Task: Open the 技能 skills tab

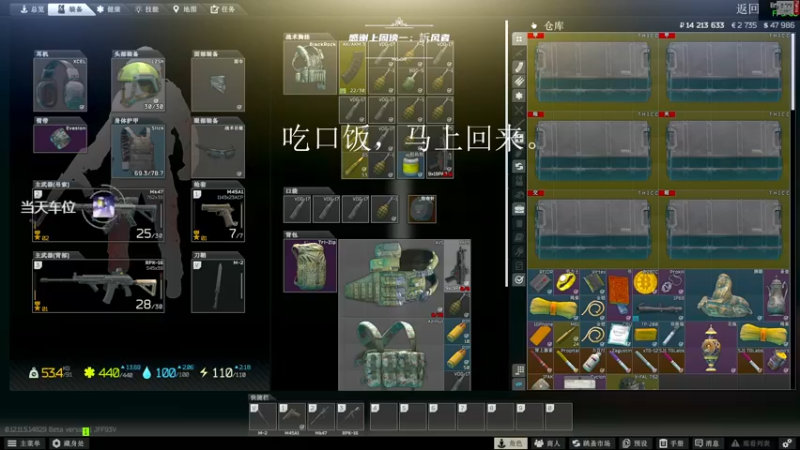Action: click(x=147, y=9)
